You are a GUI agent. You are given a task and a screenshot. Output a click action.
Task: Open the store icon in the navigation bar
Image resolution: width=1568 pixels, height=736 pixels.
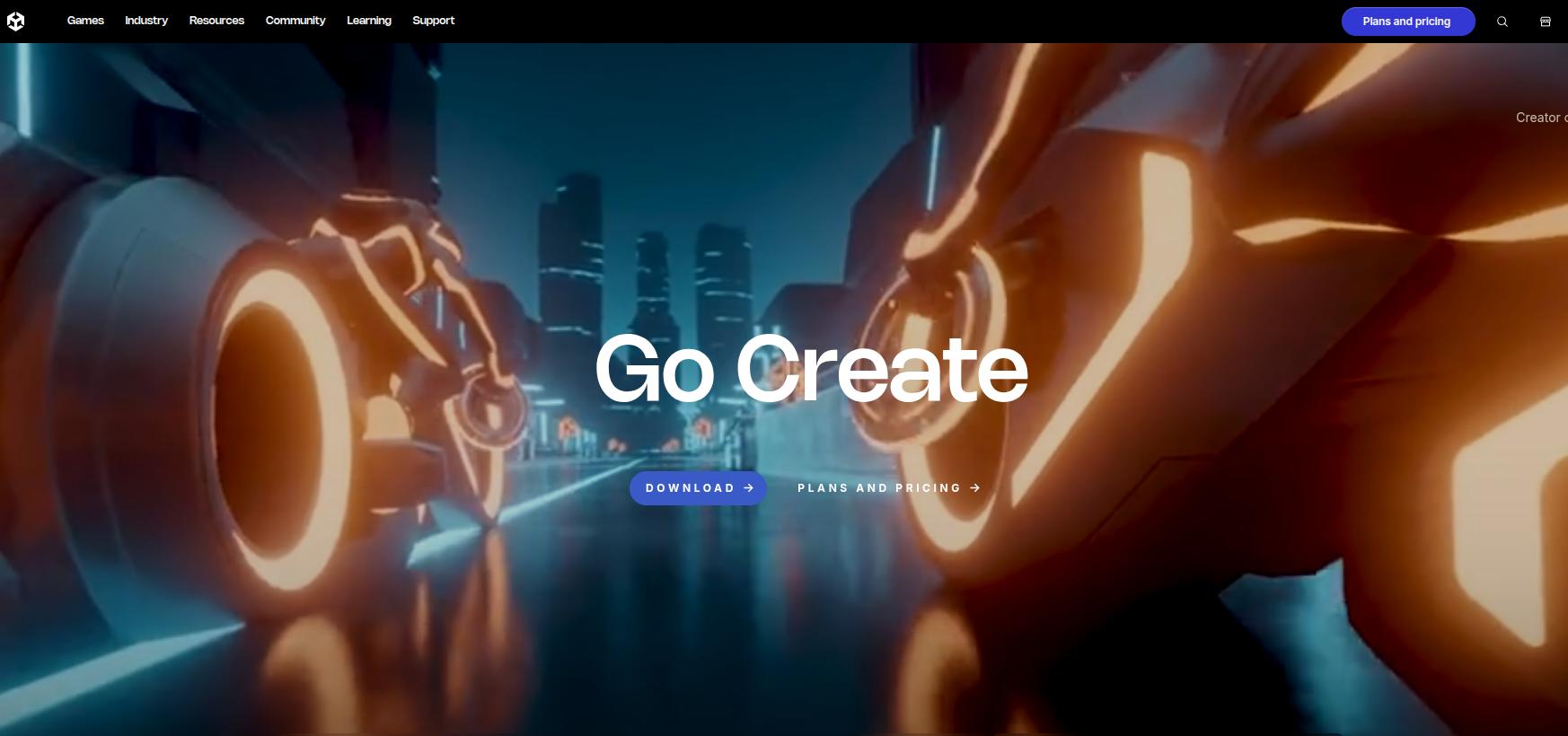tap(1546, 22)
